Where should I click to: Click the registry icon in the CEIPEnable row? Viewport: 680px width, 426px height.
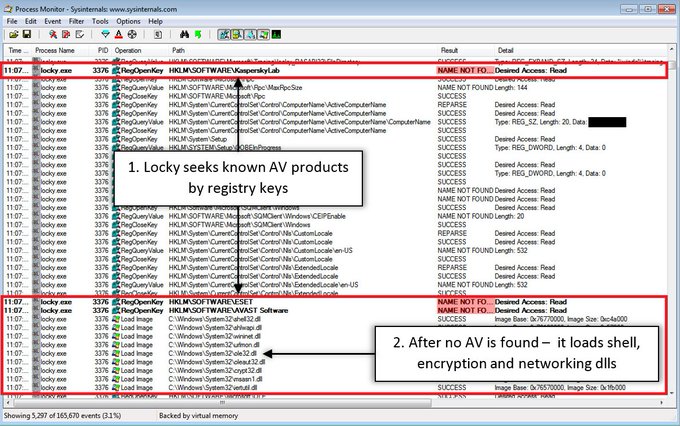pos(116,216)
